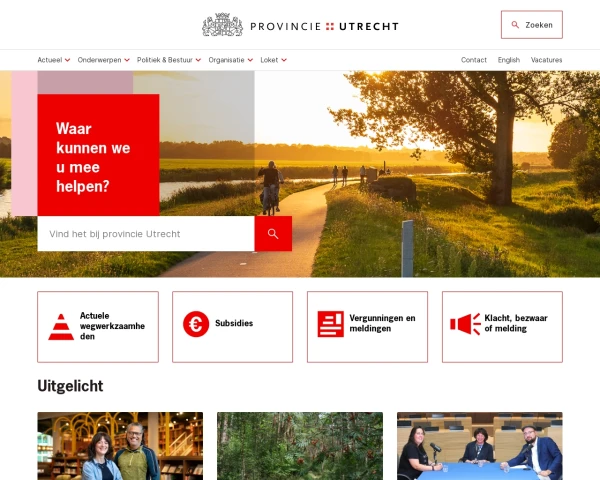Click the megaphone icon for Klacht, bezwaar
Screen dimensions: 600x480
(465, 324)
